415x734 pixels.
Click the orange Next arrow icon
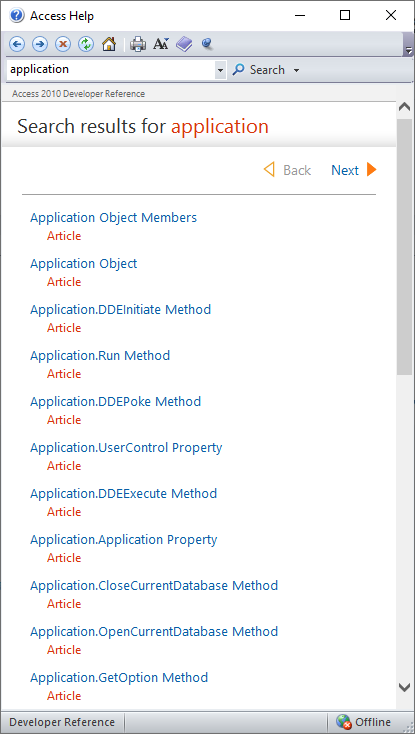click(371, 169)
